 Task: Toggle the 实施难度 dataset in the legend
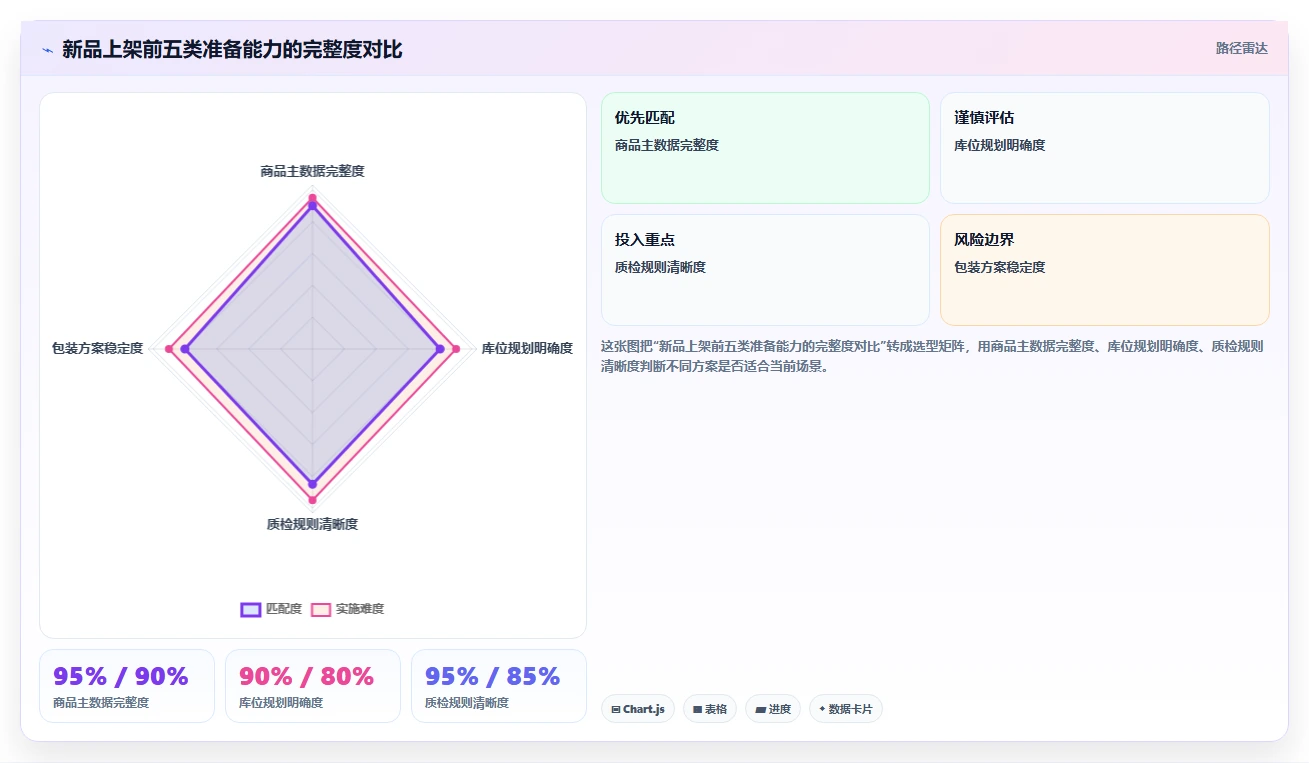pos(347,609)
